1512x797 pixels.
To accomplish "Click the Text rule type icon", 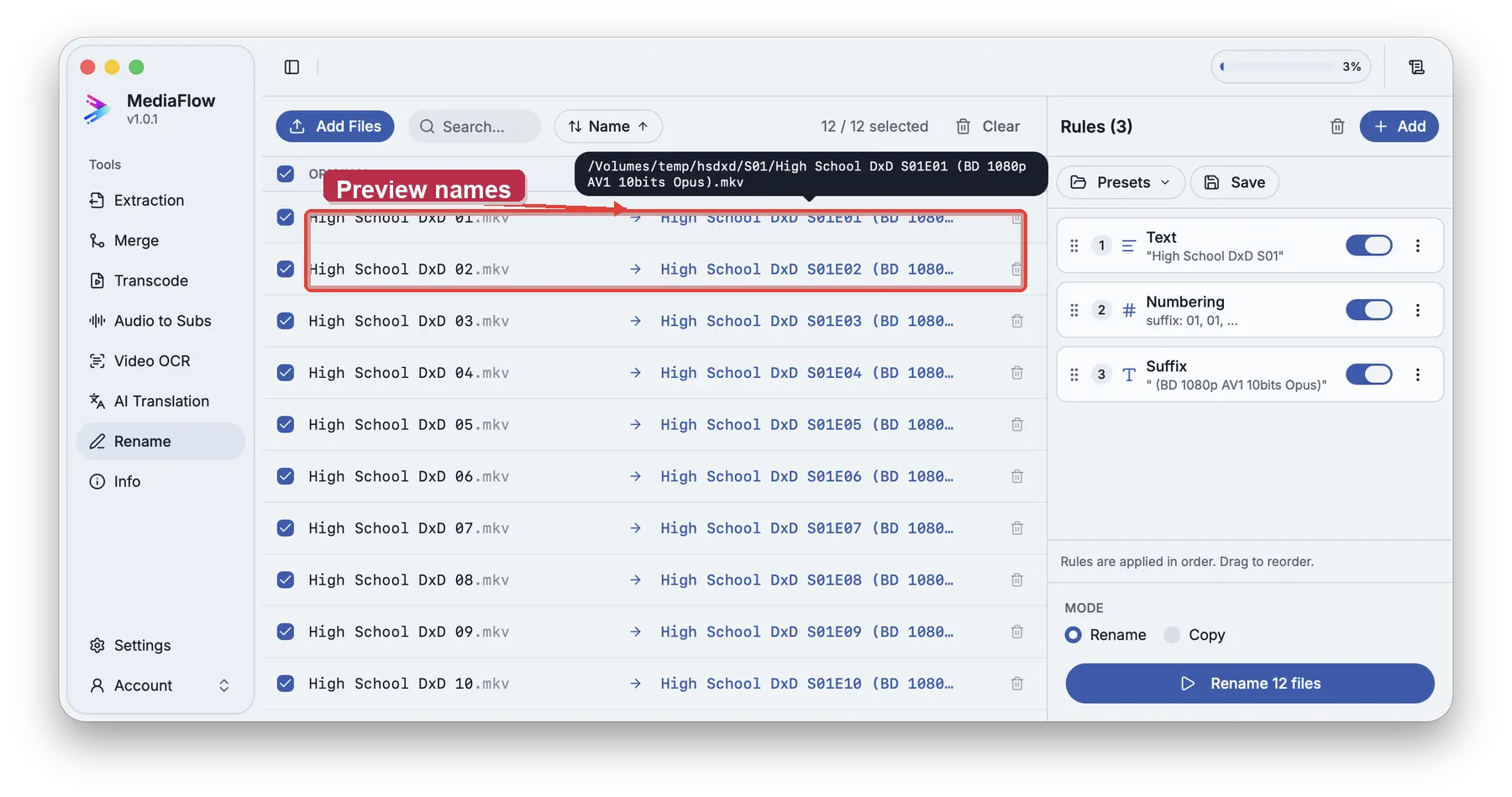I will pos(1129,246).
